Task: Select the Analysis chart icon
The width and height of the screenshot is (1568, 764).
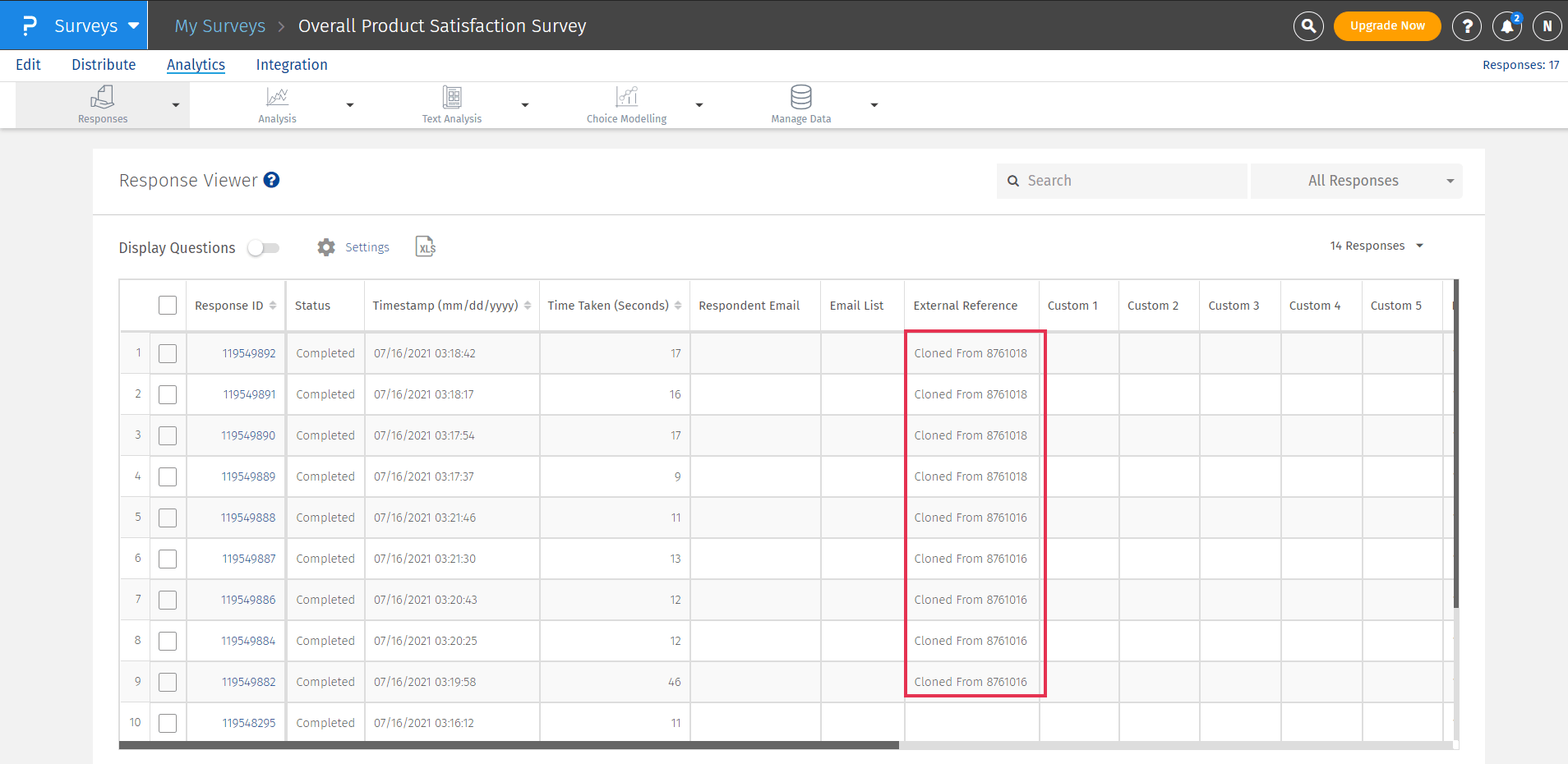Action: (x=277, y=97)
